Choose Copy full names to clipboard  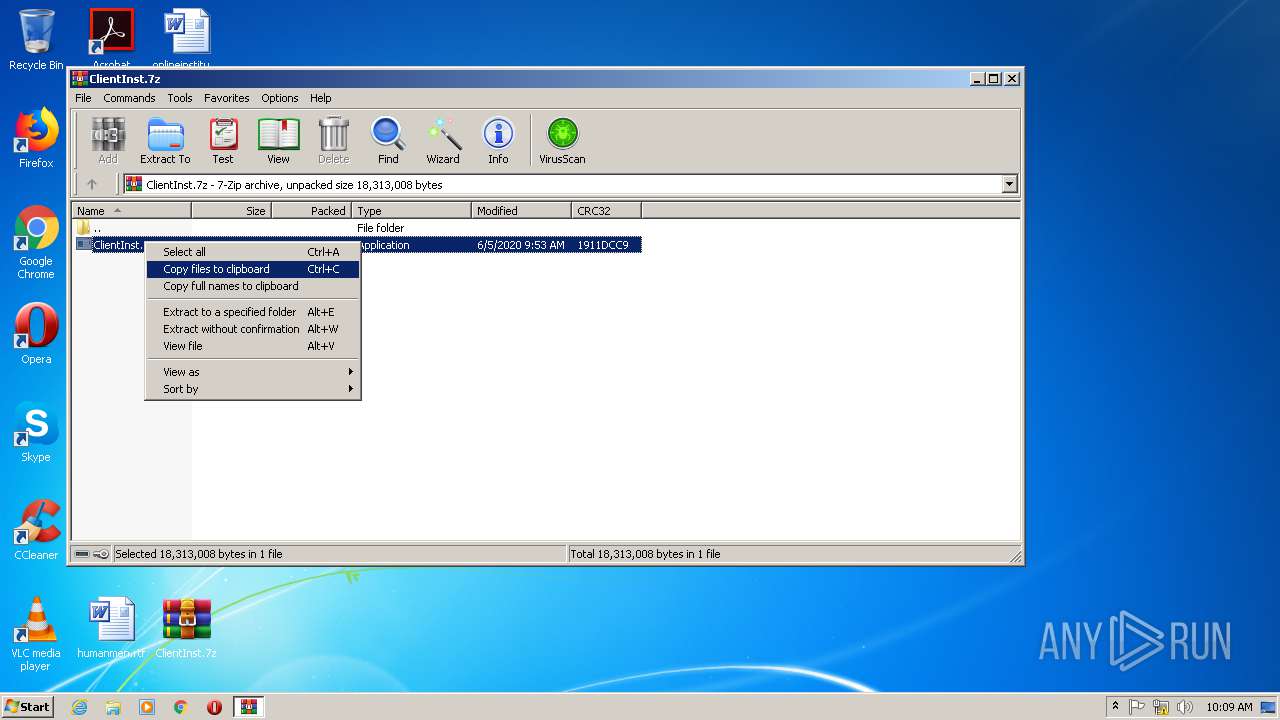tap(253, 286)
